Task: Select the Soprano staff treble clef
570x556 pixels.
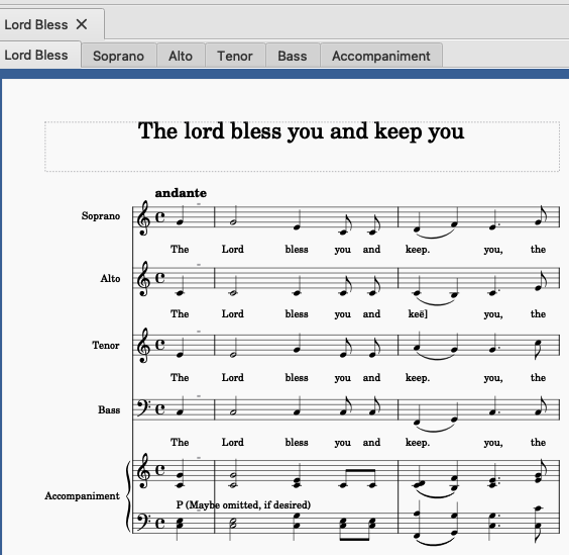Action: pos(143,217)
